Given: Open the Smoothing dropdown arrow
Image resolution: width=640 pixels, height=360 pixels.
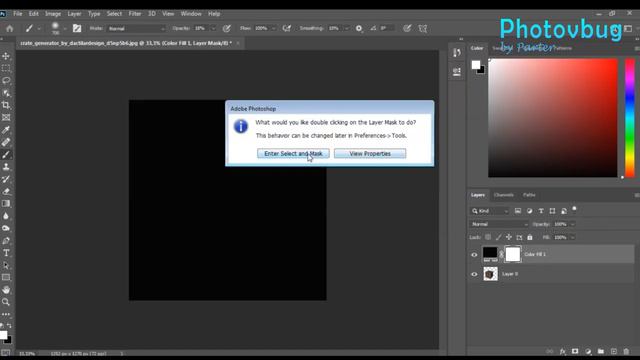Looking at the screenshot, I should coord(347,29).
